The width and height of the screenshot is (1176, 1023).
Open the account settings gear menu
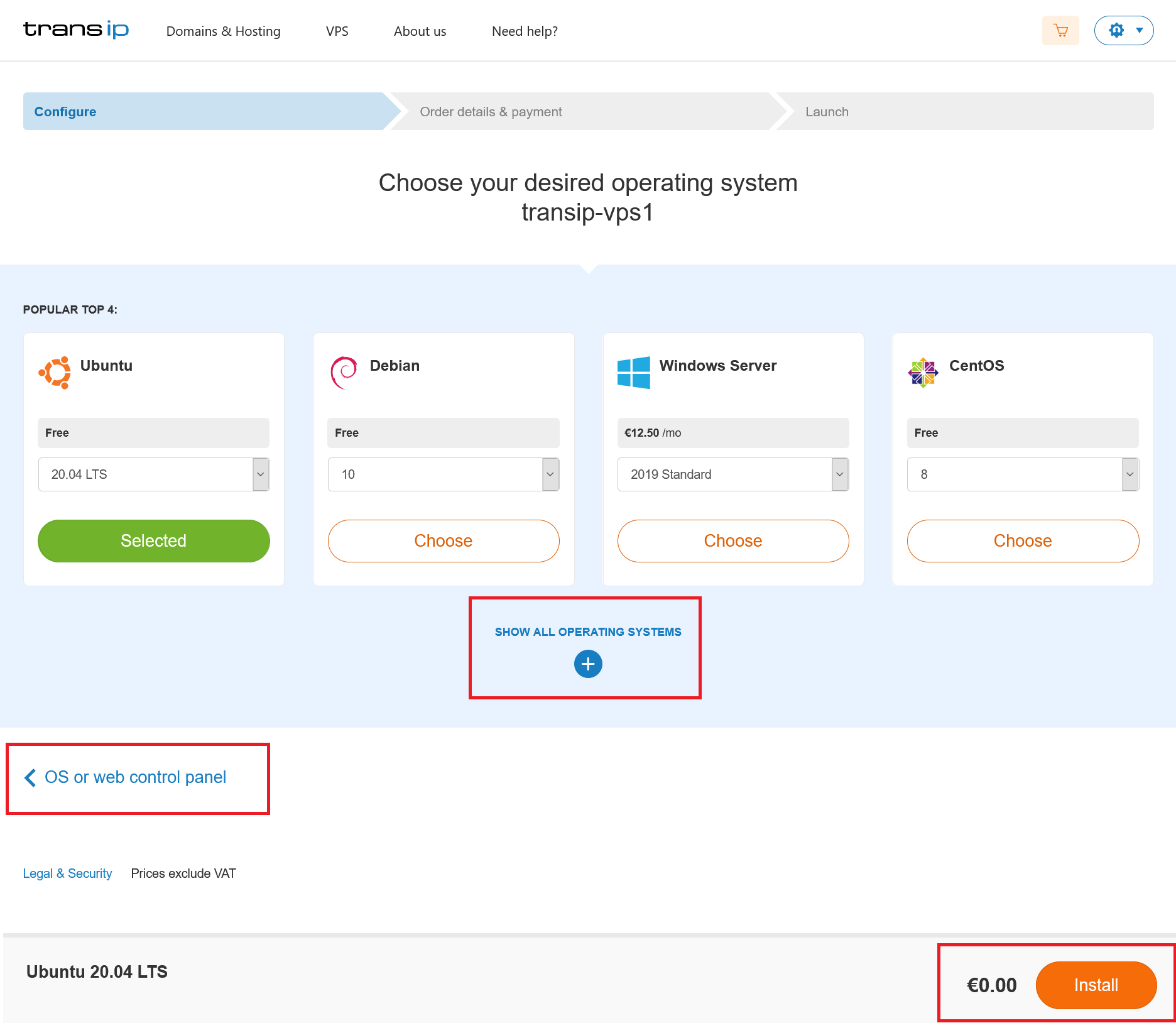[1124, 31]
